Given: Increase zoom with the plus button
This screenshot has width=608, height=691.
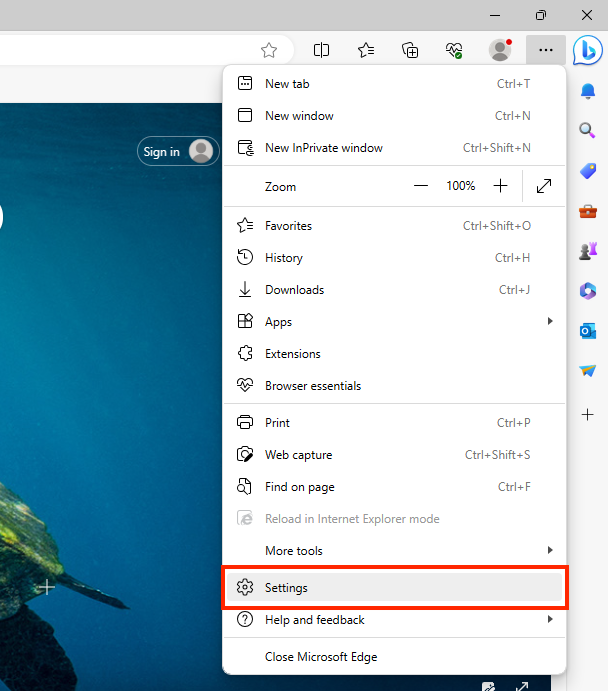Looking at the screenshot, I should click(x=501, y=186).
